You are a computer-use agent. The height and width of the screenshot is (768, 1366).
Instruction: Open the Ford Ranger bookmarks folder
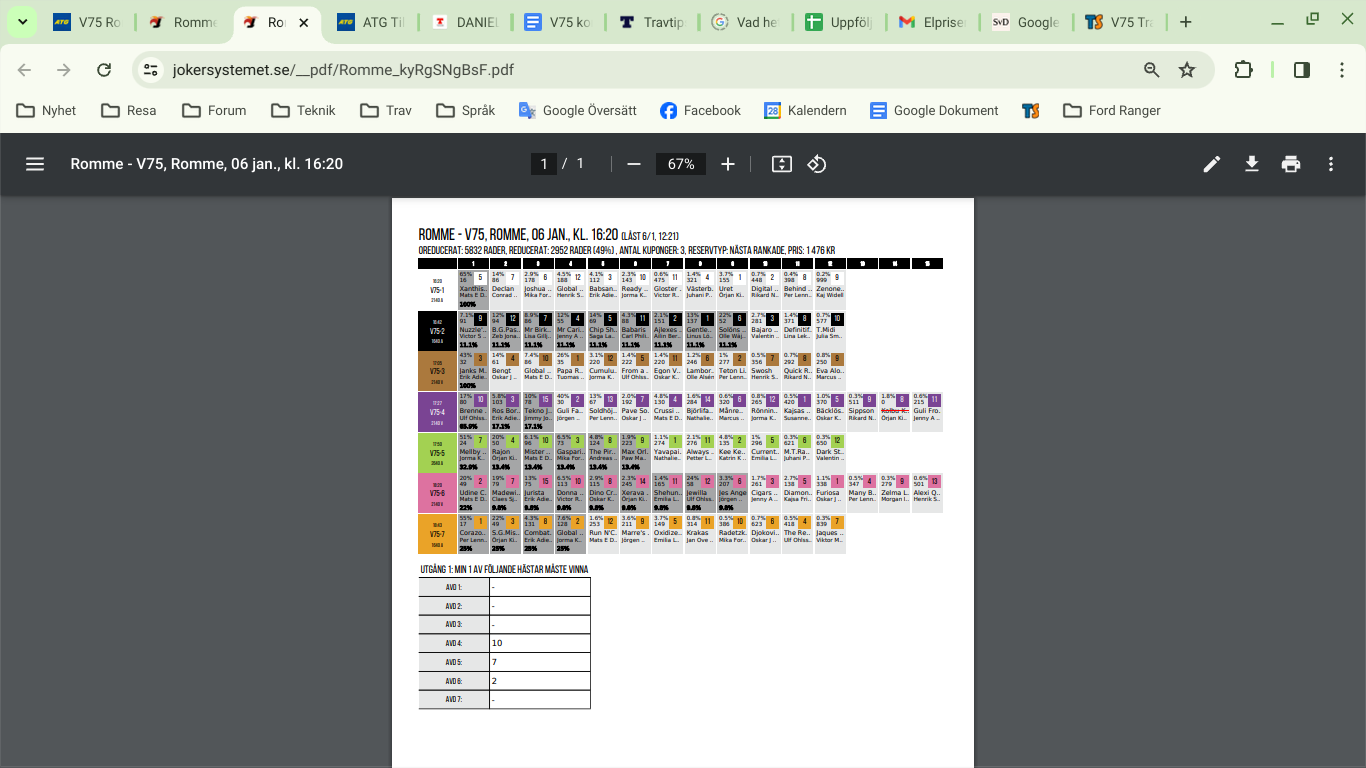tap(1112, 110)
